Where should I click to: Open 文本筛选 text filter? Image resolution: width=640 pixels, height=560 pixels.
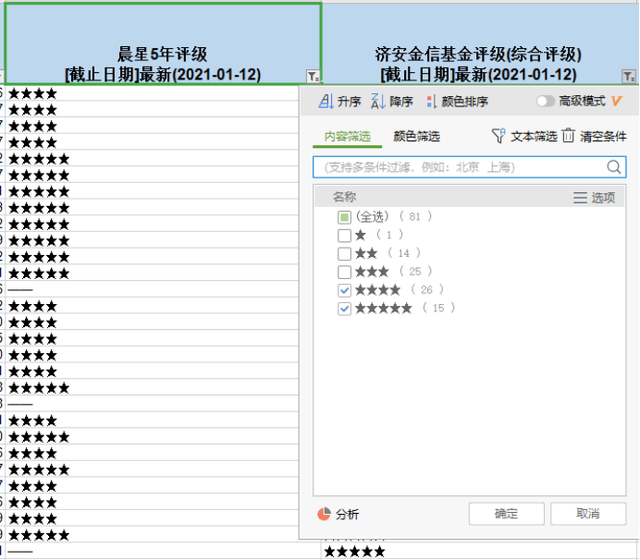pos(524,136)
